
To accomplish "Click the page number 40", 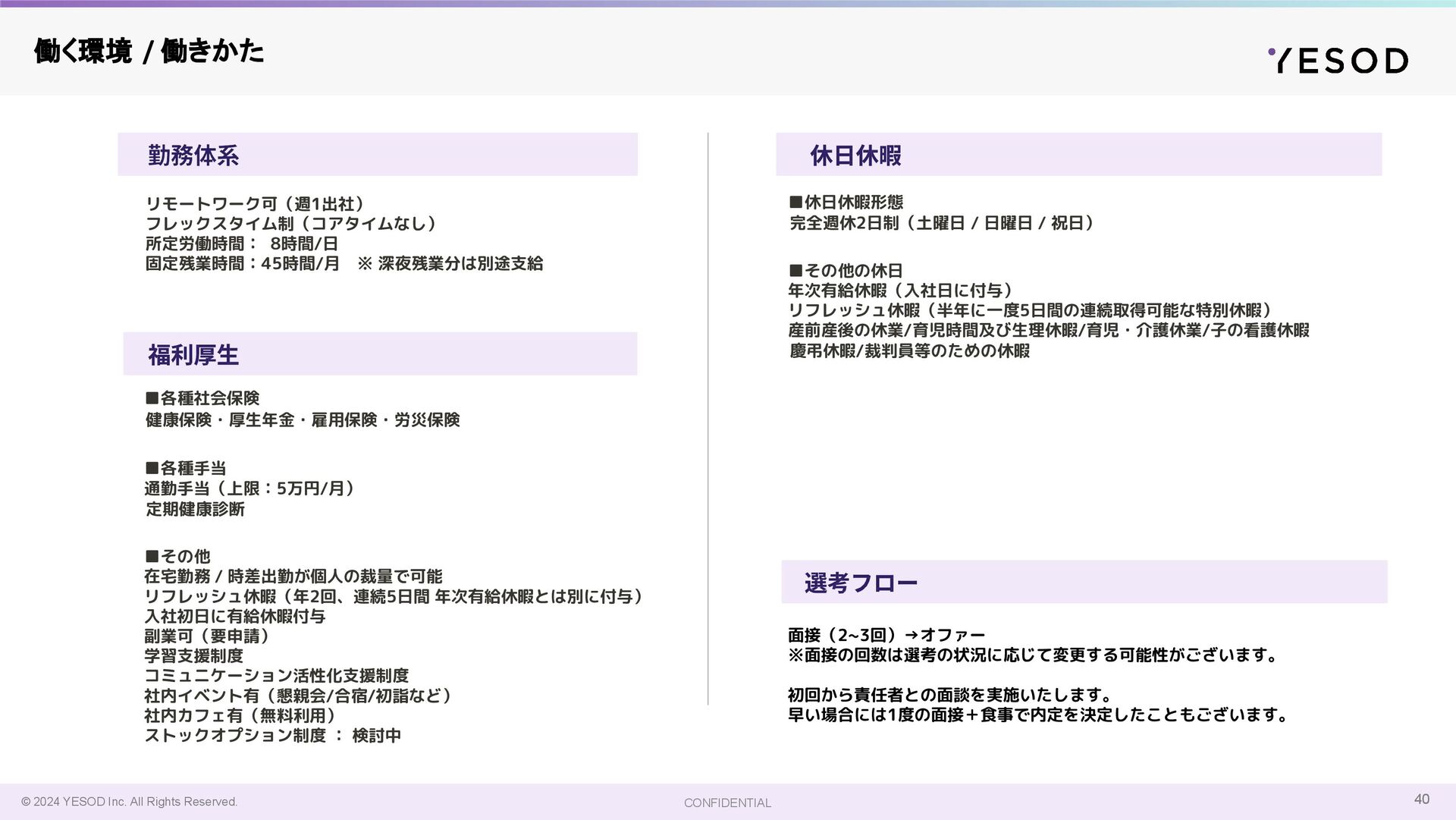I will click(1422, 799).
